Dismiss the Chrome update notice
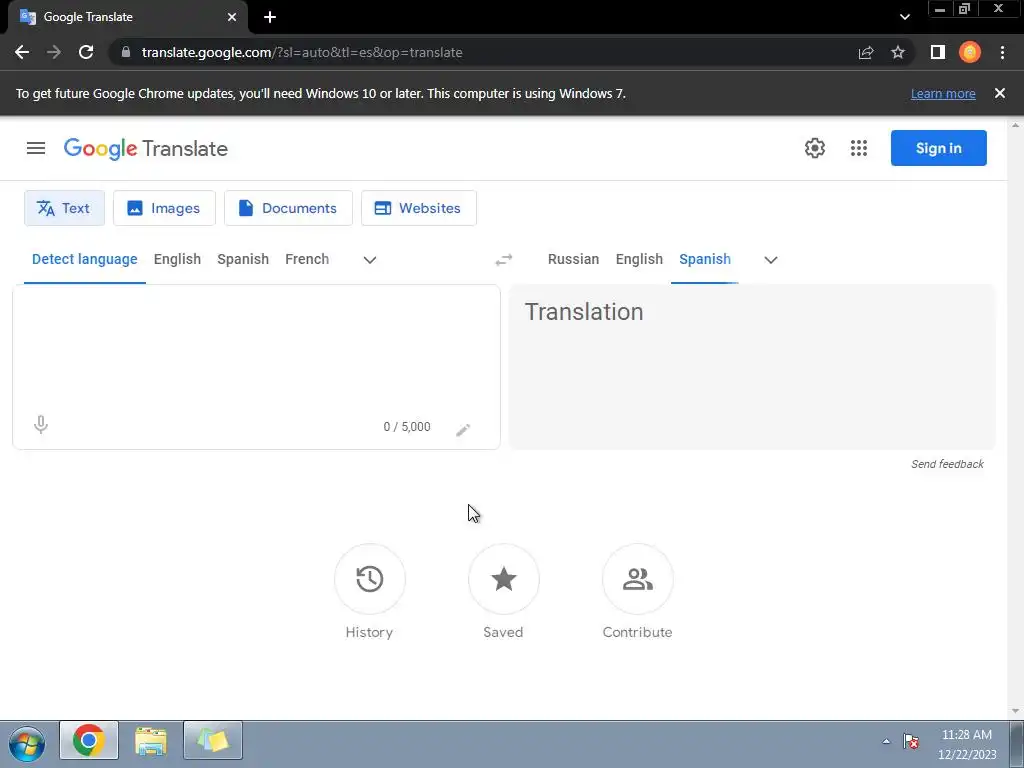 click(x=999, y=93)
